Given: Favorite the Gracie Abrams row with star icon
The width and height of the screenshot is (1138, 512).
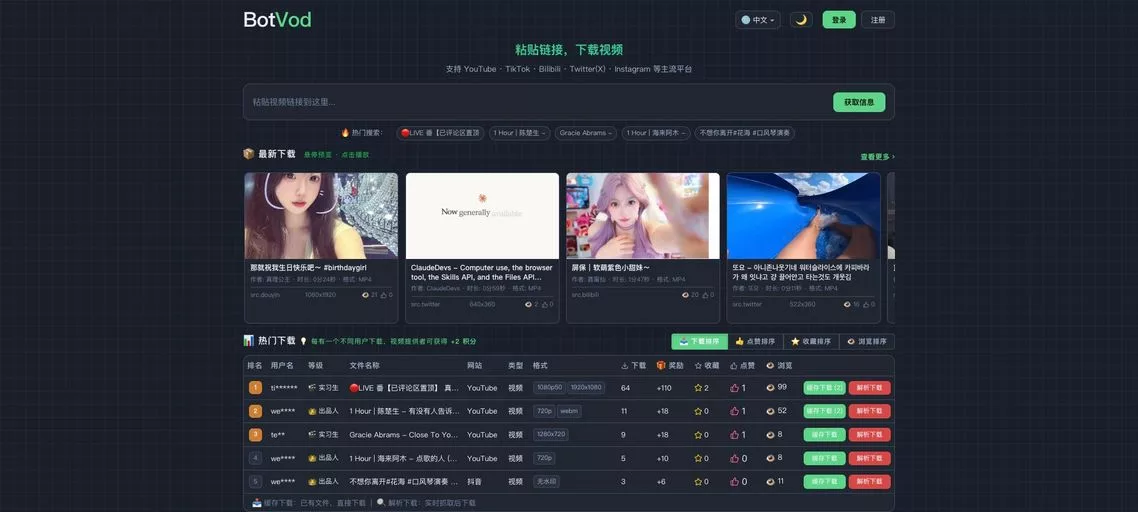Looking at the screenshot, I should coord(698,435).
